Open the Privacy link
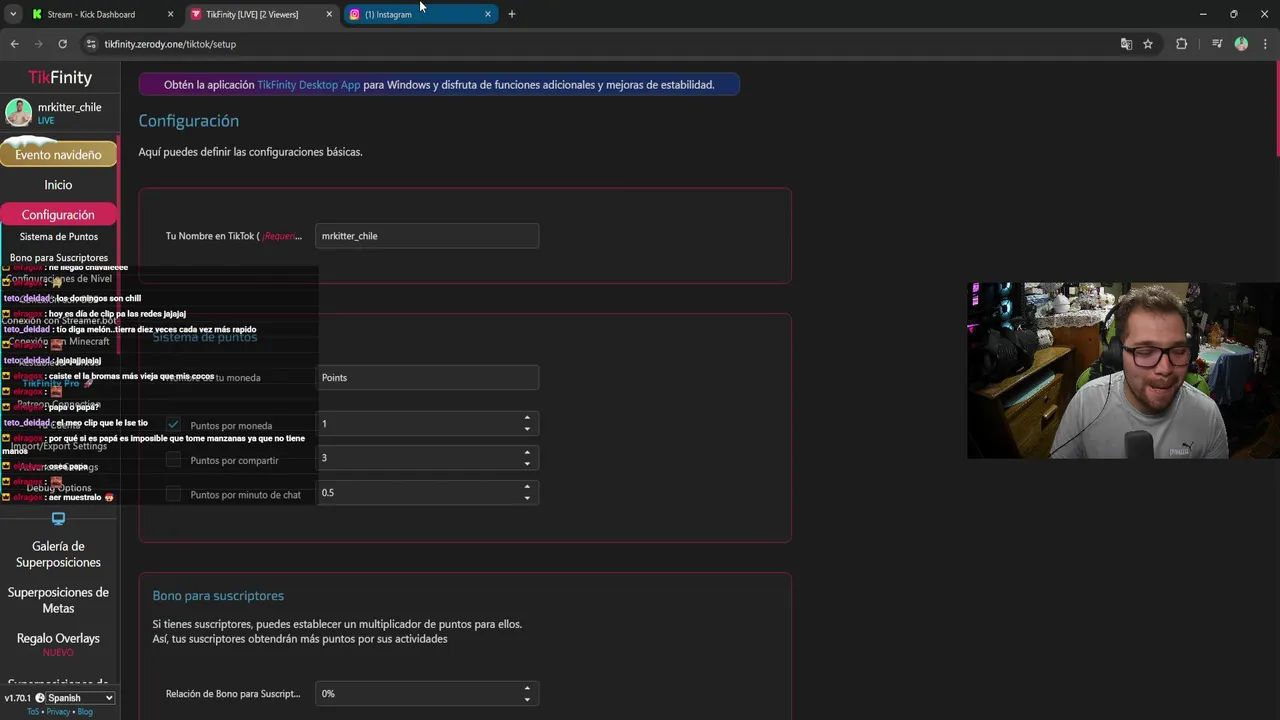1280x720 pixels. (x=58, y=712)
